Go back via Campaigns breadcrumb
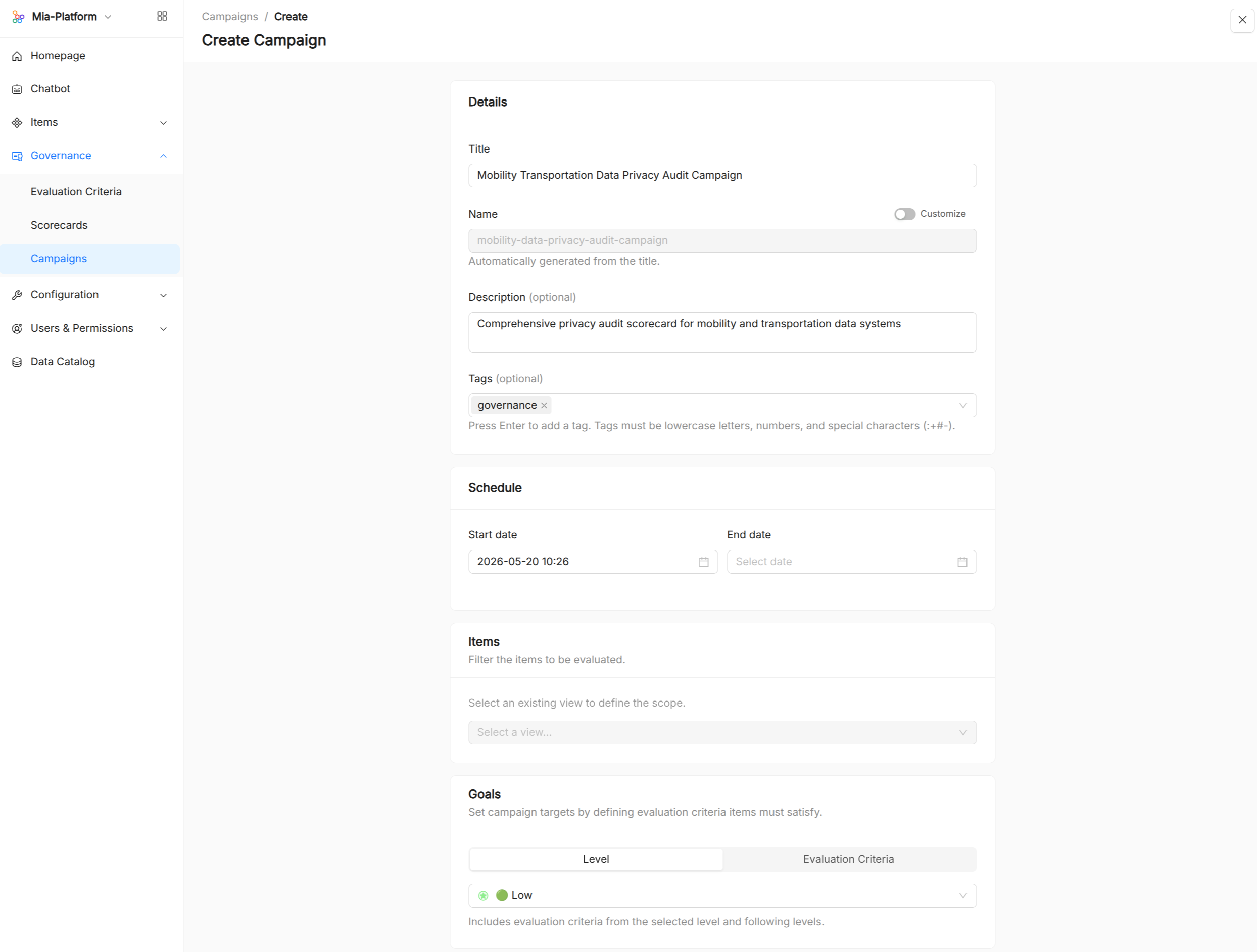The image size is (1257, 952). pyautogui.click(x=229, y=17)
